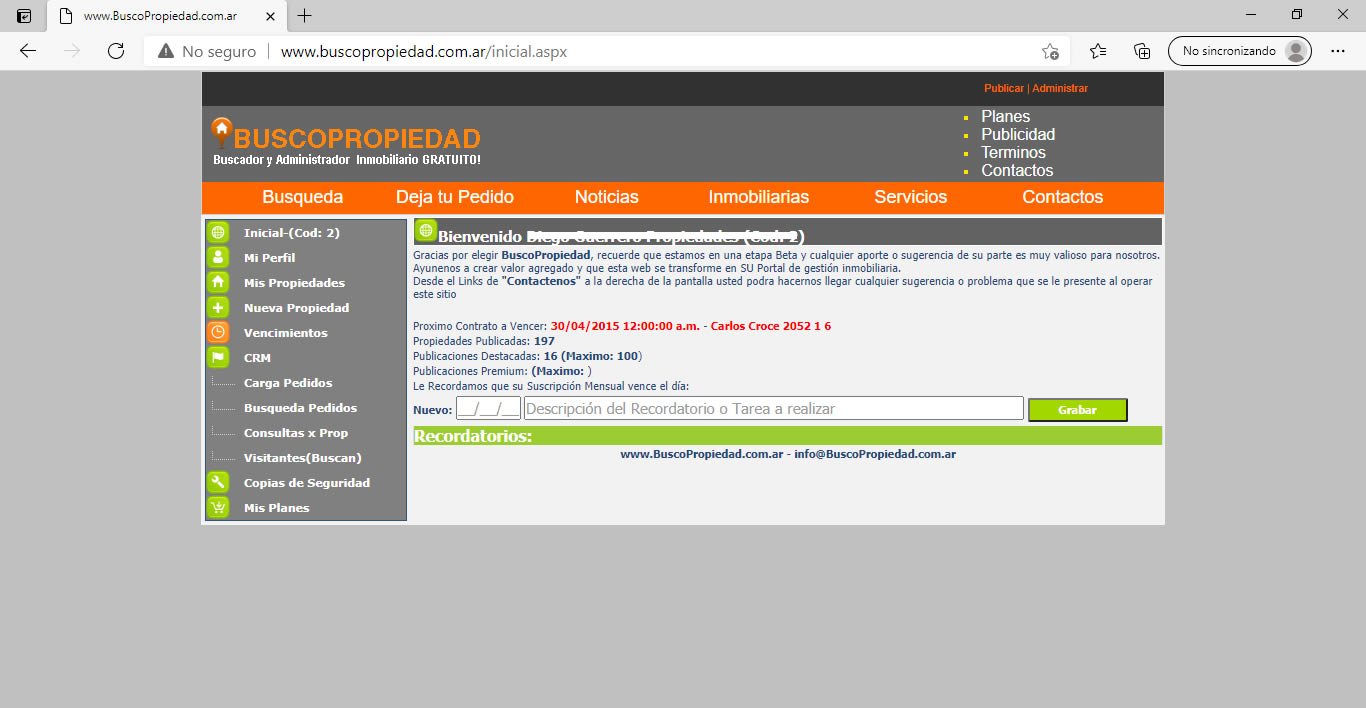Go back with the browser back arrow
The height and width of the screenshot is (708, 1366).
pos(28,51)
